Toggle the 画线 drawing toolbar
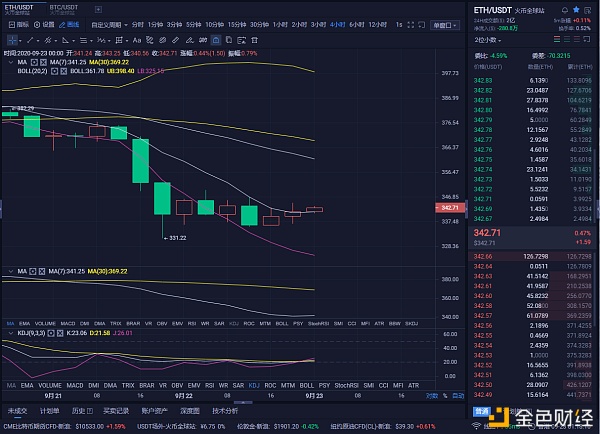 pos(69,25)
